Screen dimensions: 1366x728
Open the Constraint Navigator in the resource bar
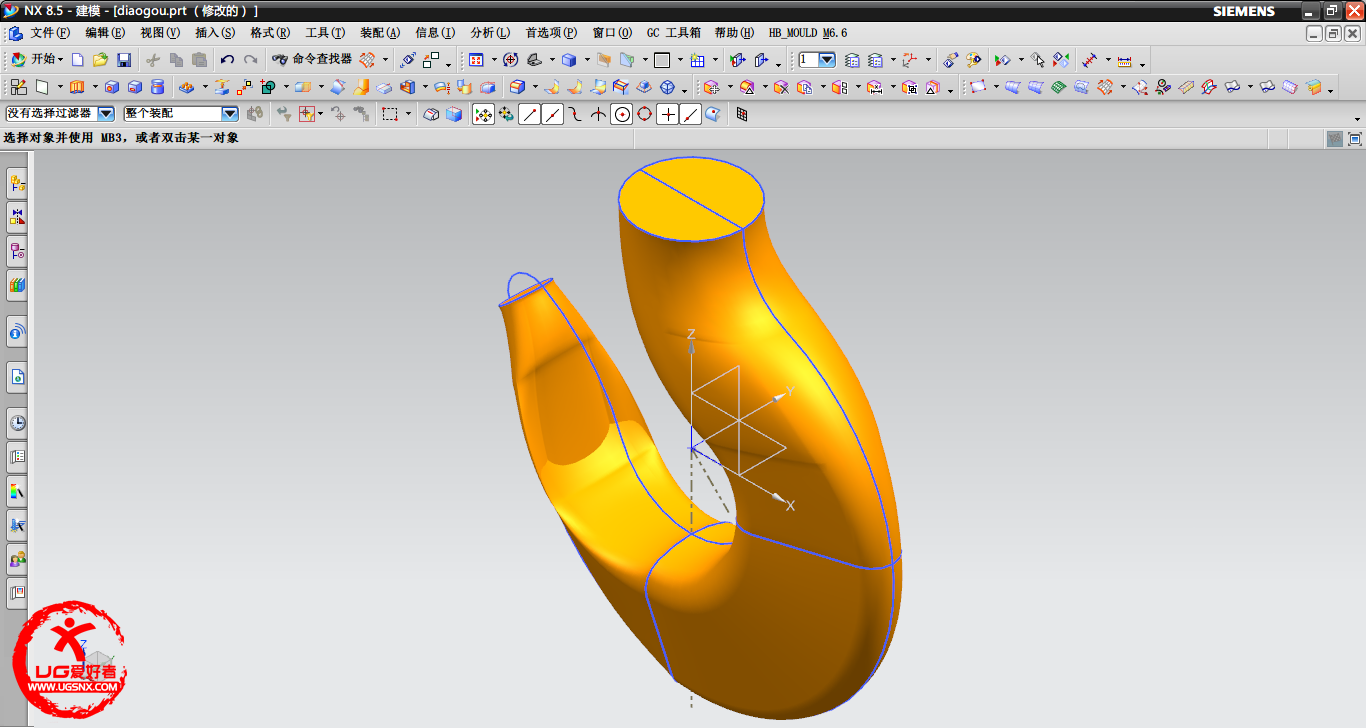click(17, 216)
